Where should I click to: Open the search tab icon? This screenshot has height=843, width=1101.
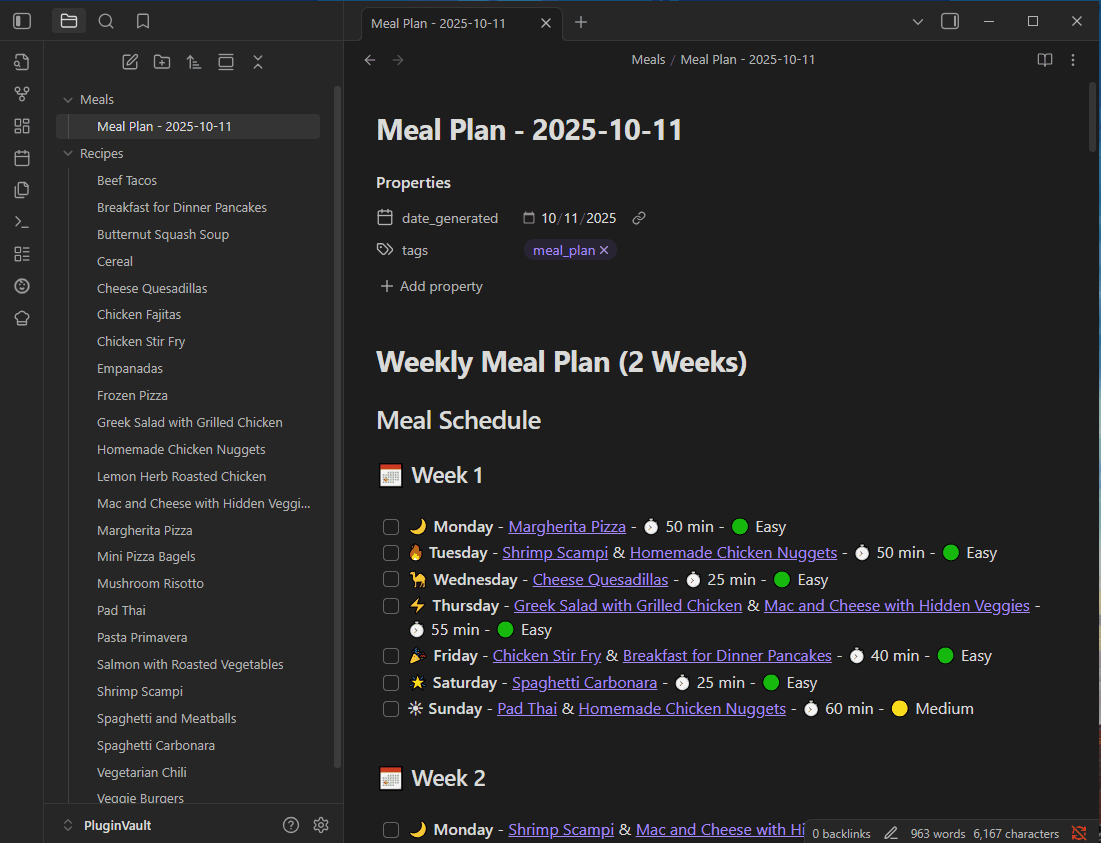tap(106, 21)
